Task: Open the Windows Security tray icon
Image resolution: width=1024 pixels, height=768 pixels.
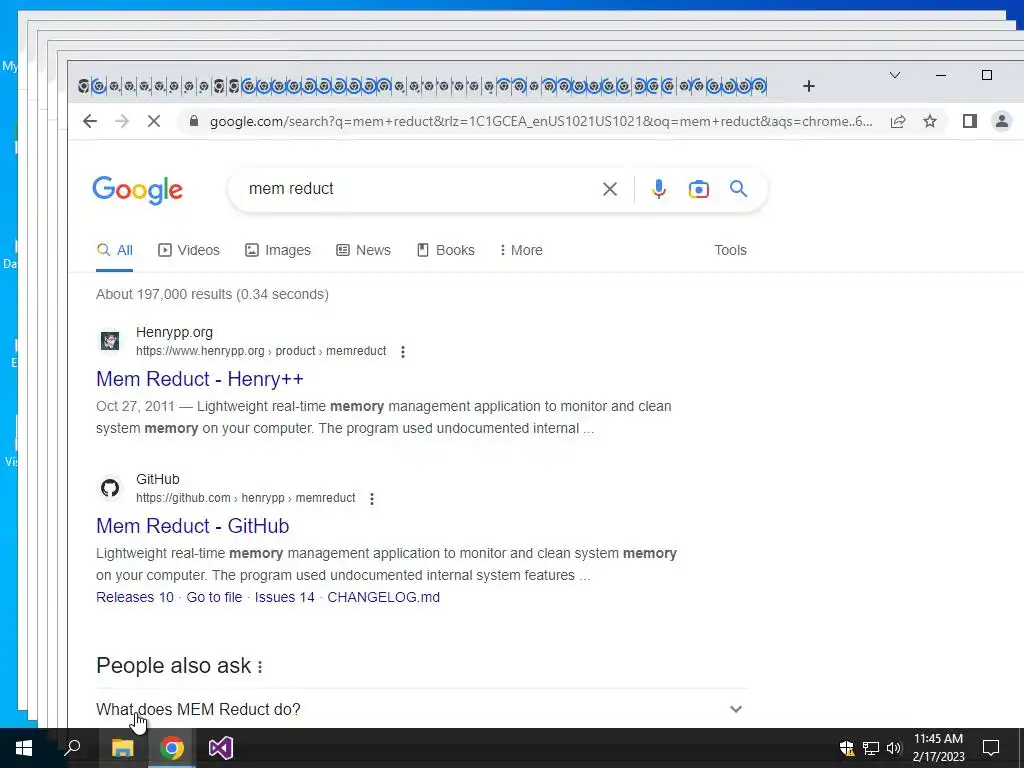Action: [x=847, y=748]
